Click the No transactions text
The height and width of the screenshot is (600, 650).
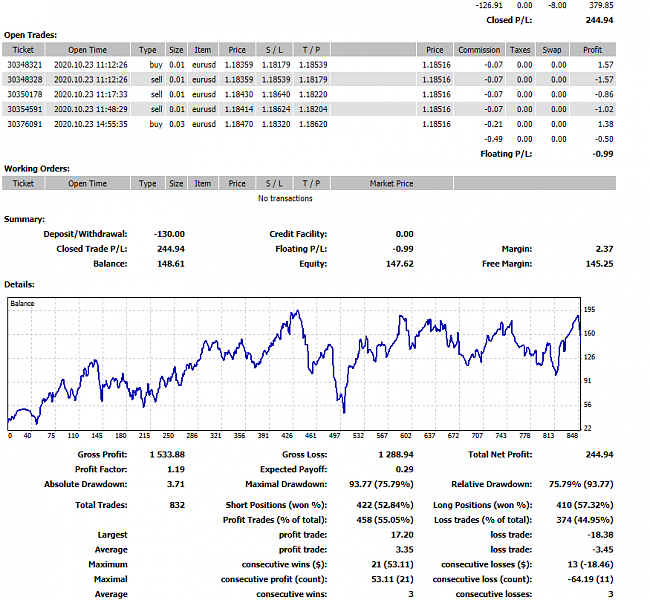coord(285,198)
